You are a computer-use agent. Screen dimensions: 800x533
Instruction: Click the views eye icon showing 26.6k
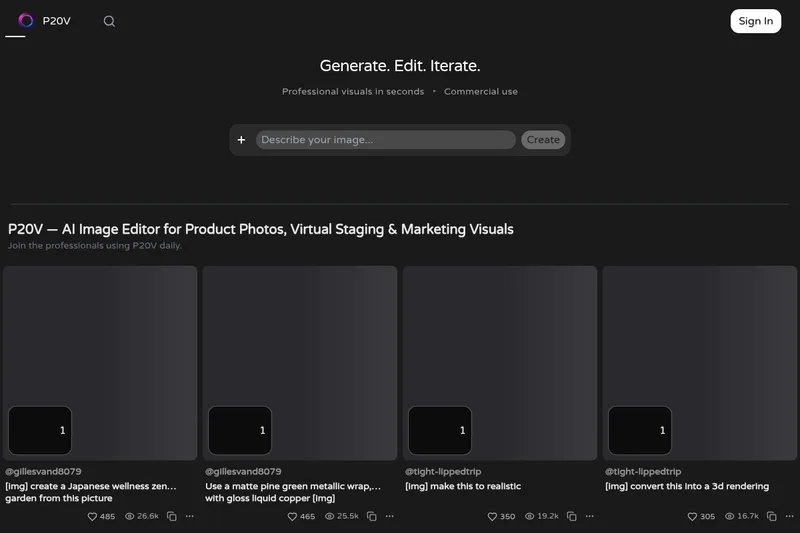pos(130,516)
